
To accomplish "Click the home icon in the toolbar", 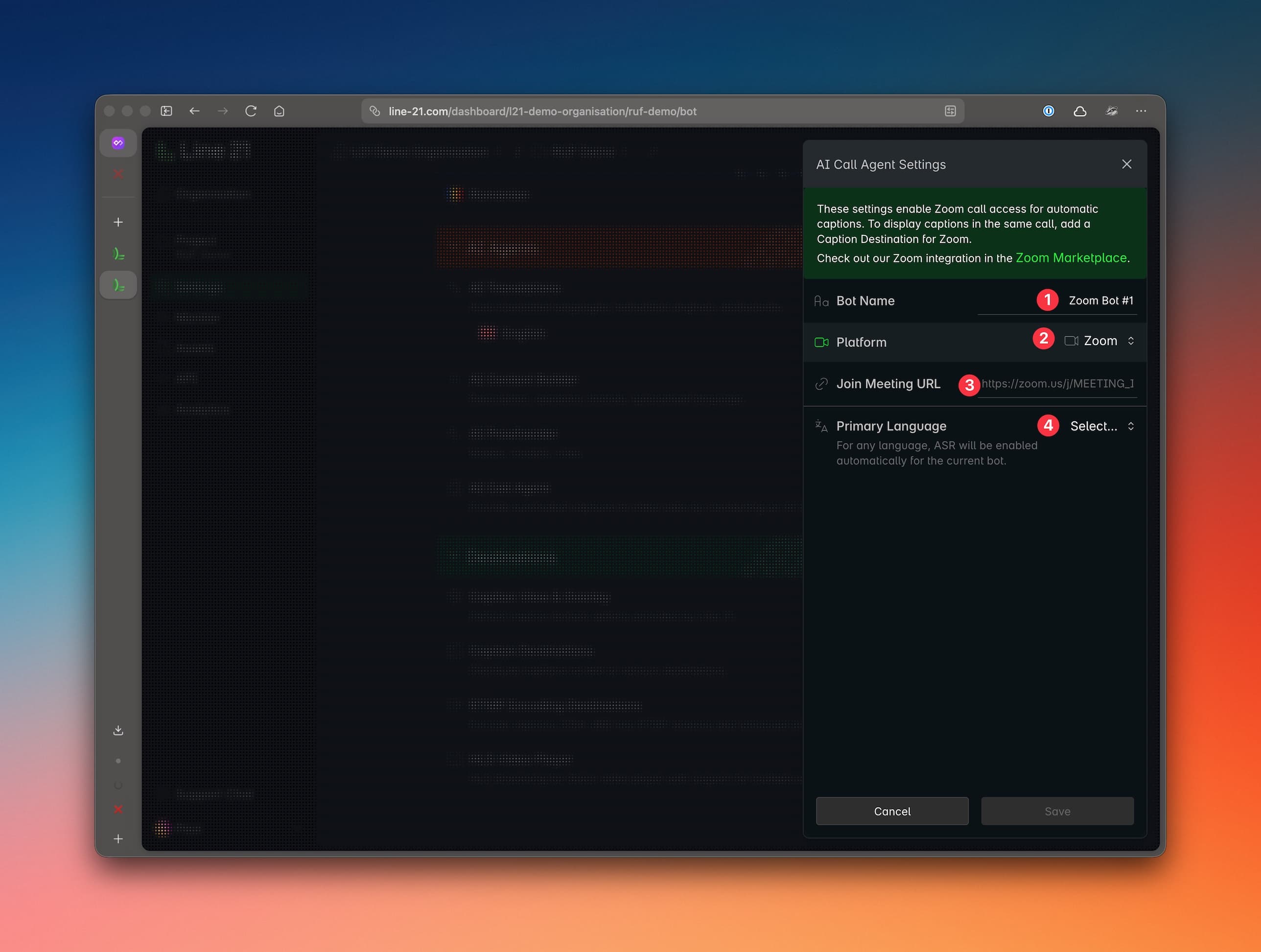I will pos(279,111).
